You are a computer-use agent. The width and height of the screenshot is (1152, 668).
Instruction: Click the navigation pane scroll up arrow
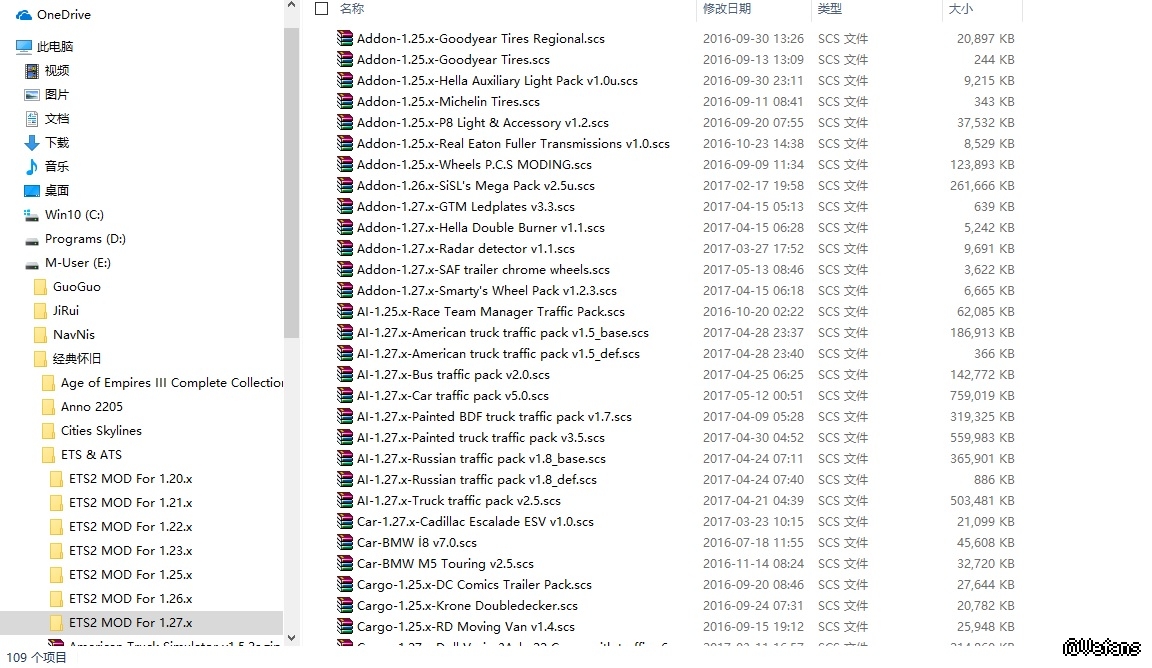(292, 6)
